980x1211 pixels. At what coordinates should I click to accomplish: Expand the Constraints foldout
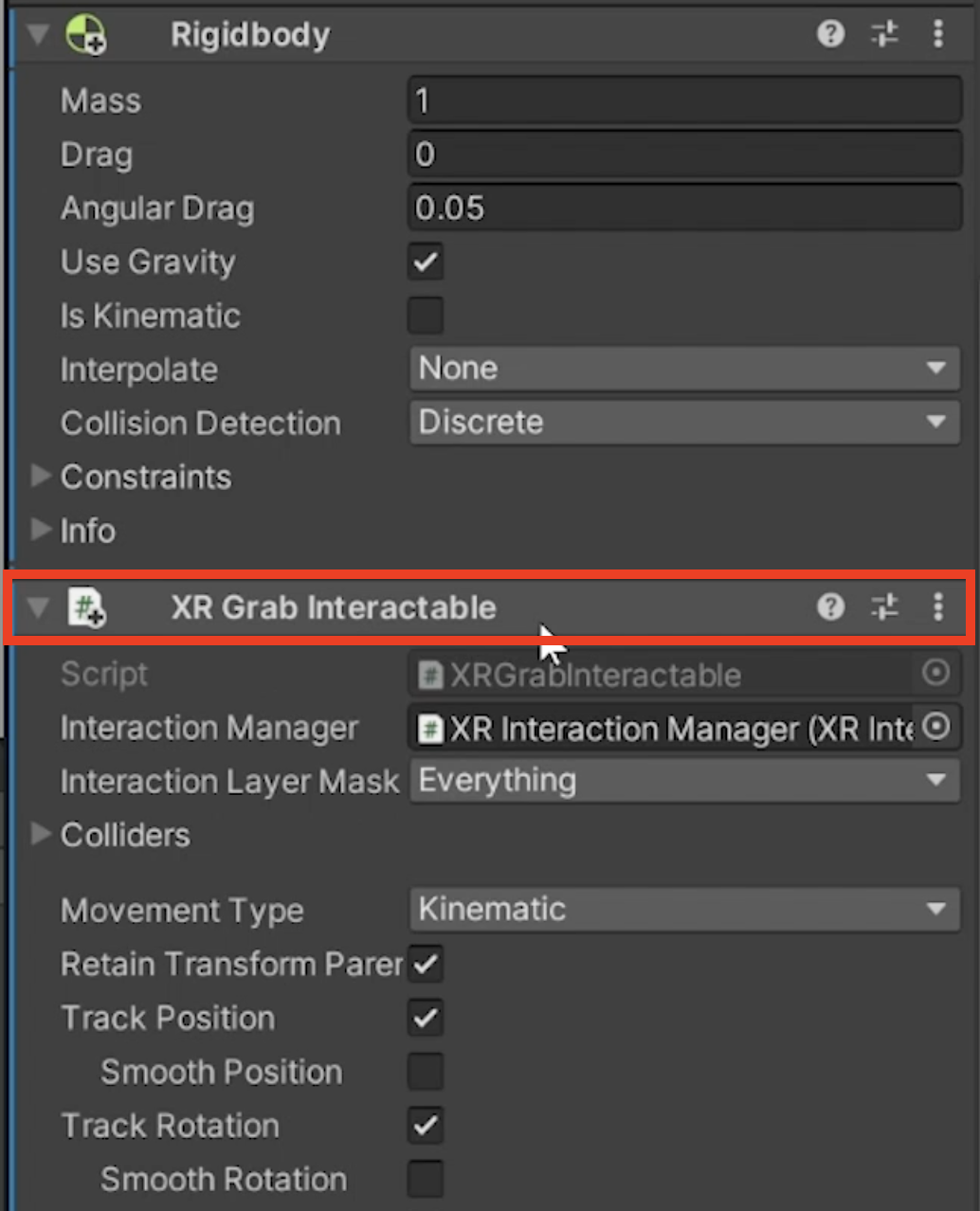click(x=40, y=477)
